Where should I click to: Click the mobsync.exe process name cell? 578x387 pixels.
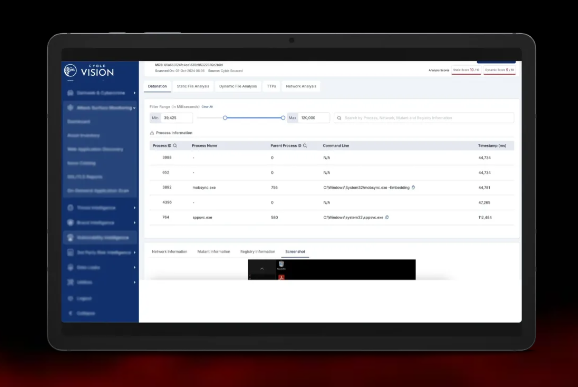point(204,188)
